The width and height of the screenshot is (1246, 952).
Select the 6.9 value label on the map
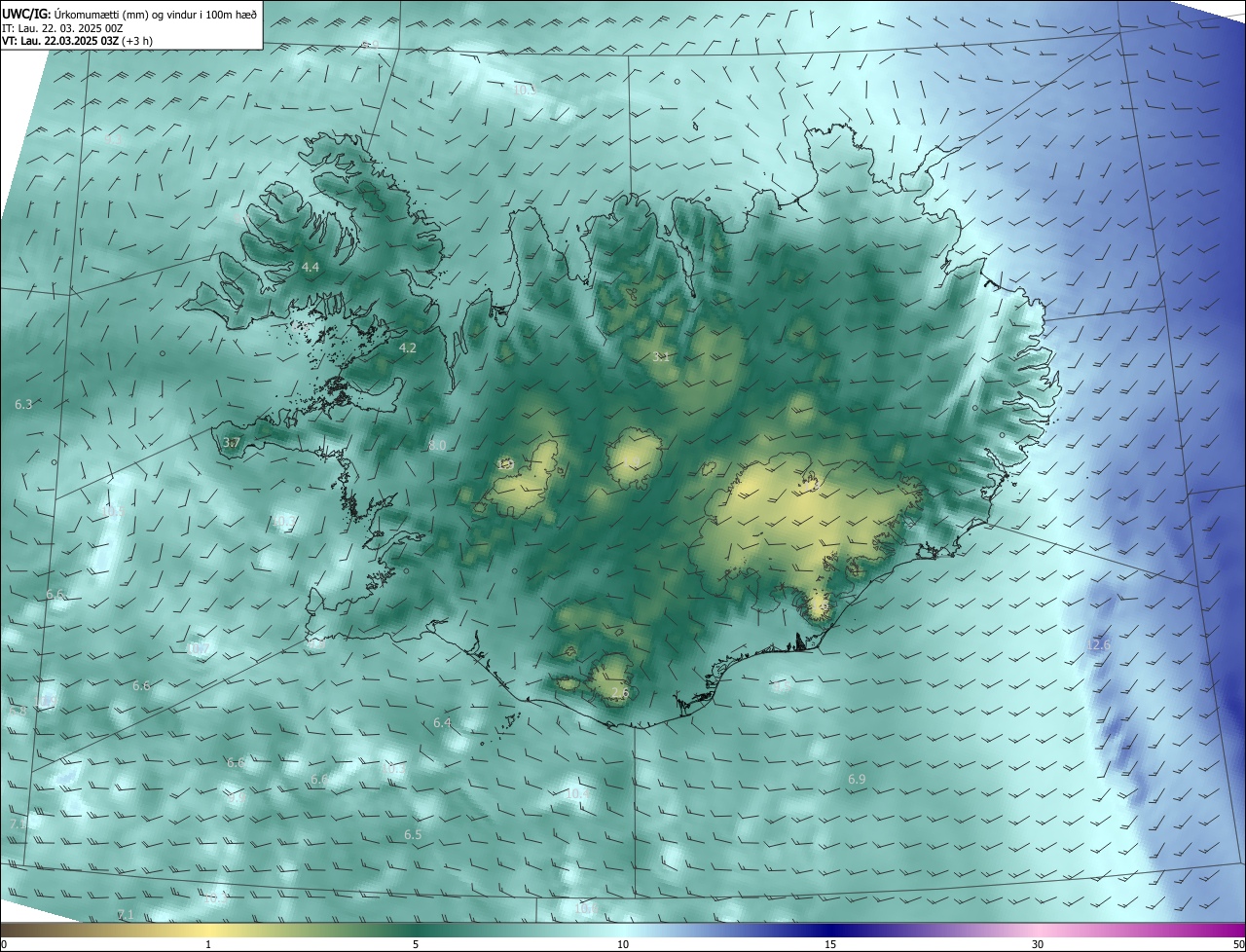point(857,780)
